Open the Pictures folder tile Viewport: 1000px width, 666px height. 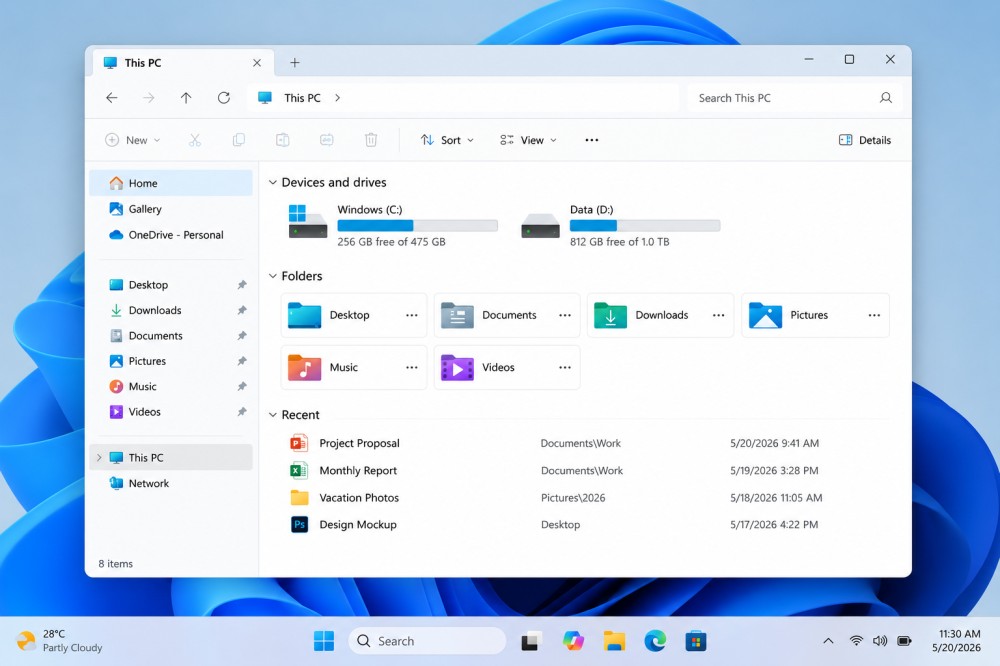point(815,315)
